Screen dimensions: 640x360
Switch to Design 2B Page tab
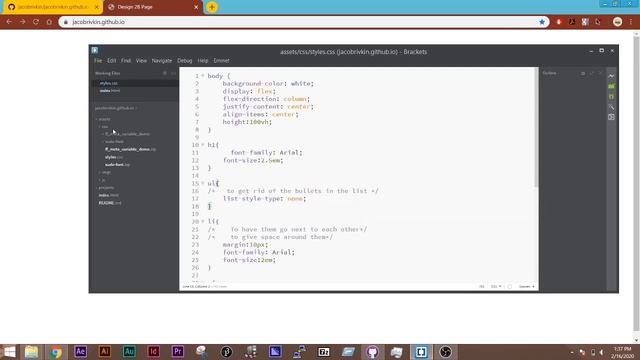(152, 7)
